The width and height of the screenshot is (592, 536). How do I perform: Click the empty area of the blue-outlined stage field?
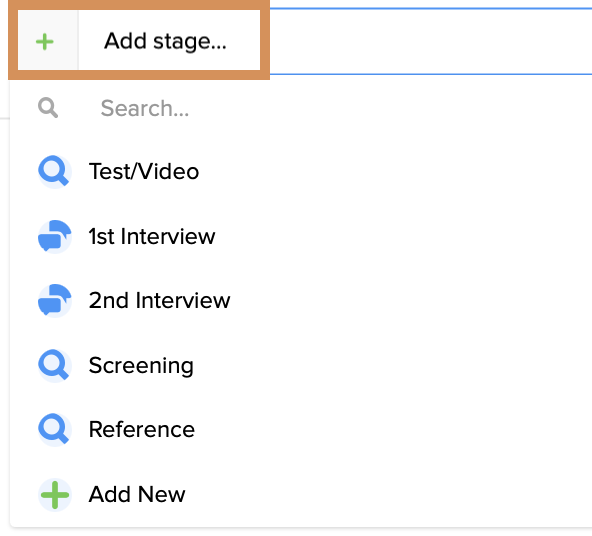[430, 42]
